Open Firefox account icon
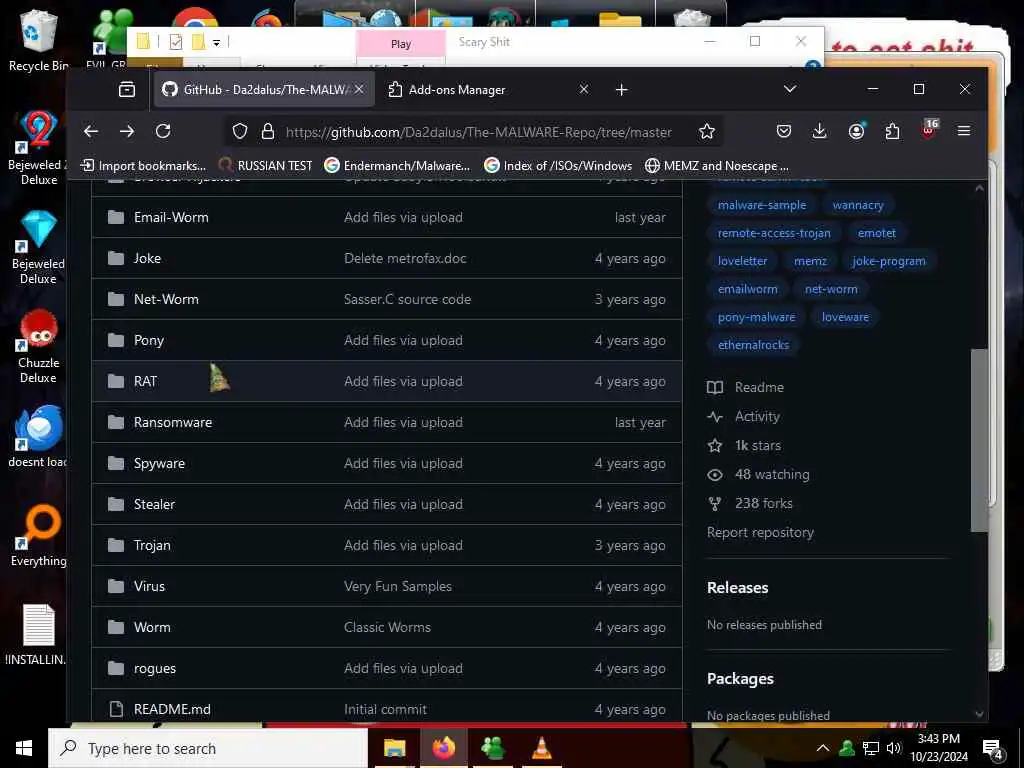 click(856, 131)
